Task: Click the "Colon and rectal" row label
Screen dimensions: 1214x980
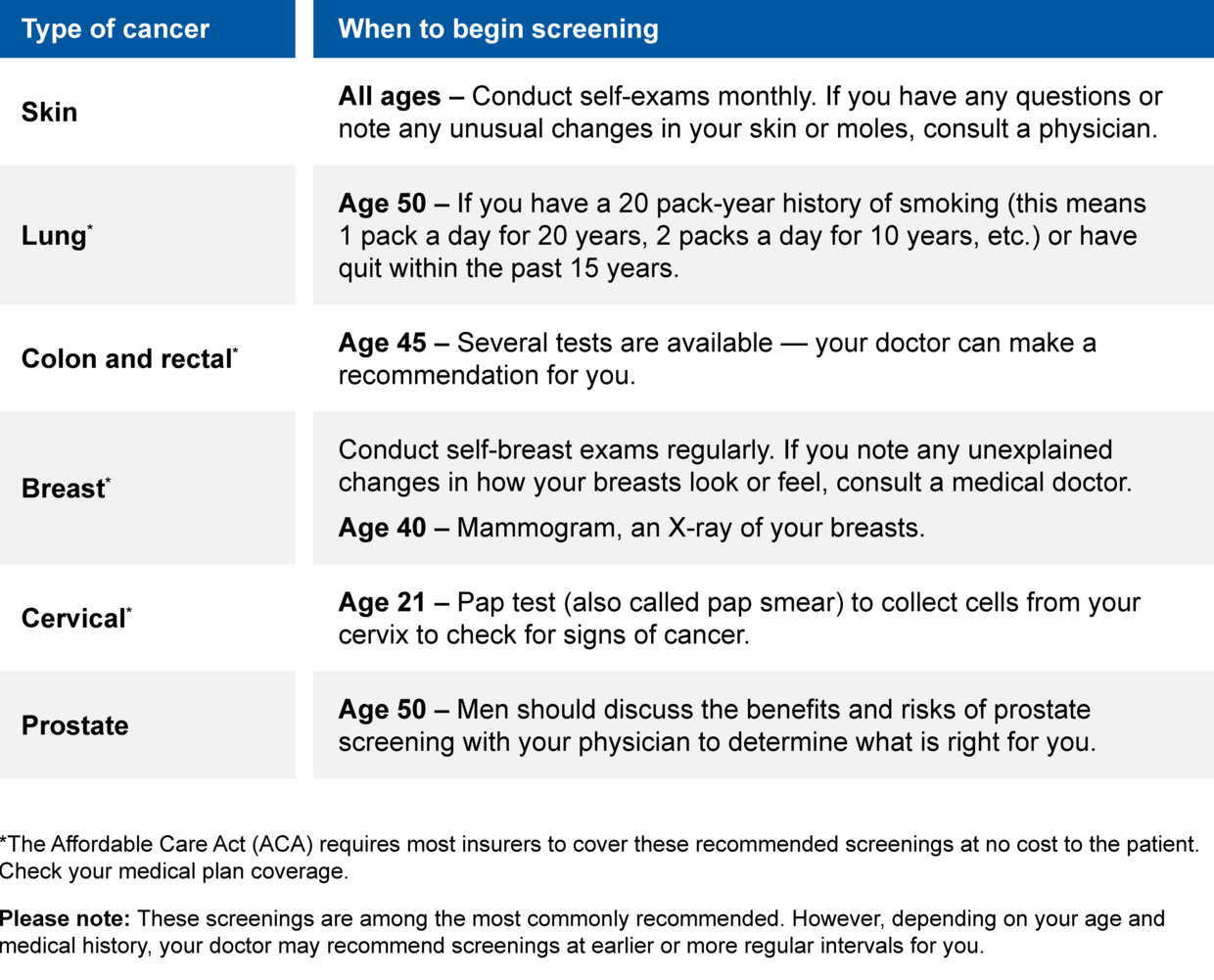Action: pyautogui.click(x=127, y=359)
